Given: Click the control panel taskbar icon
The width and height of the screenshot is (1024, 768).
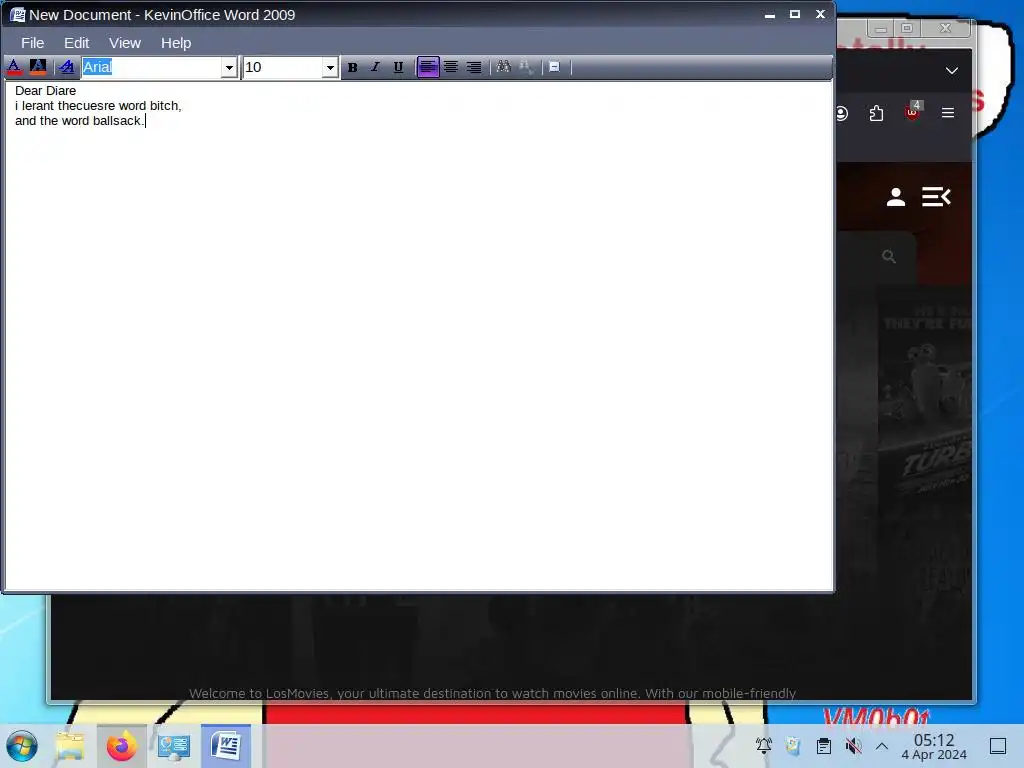Looking at the screenshot, I should 174,746.
